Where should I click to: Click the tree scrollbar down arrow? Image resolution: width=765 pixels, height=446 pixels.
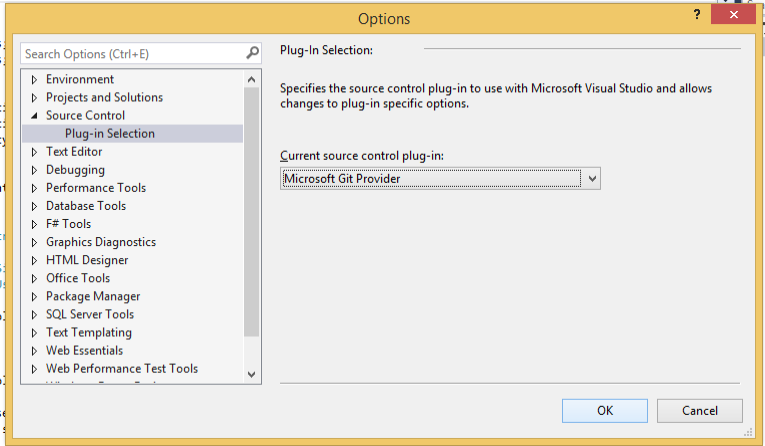pyautogui.click(x=252, y=374)
